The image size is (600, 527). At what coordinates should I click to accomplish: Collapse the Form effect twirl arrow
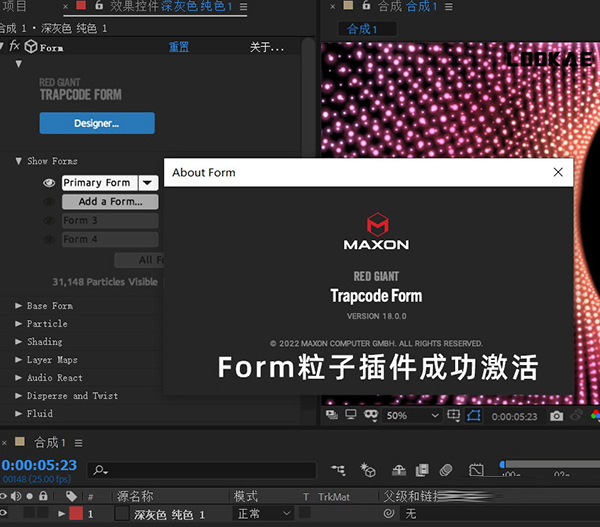[2, 47]
